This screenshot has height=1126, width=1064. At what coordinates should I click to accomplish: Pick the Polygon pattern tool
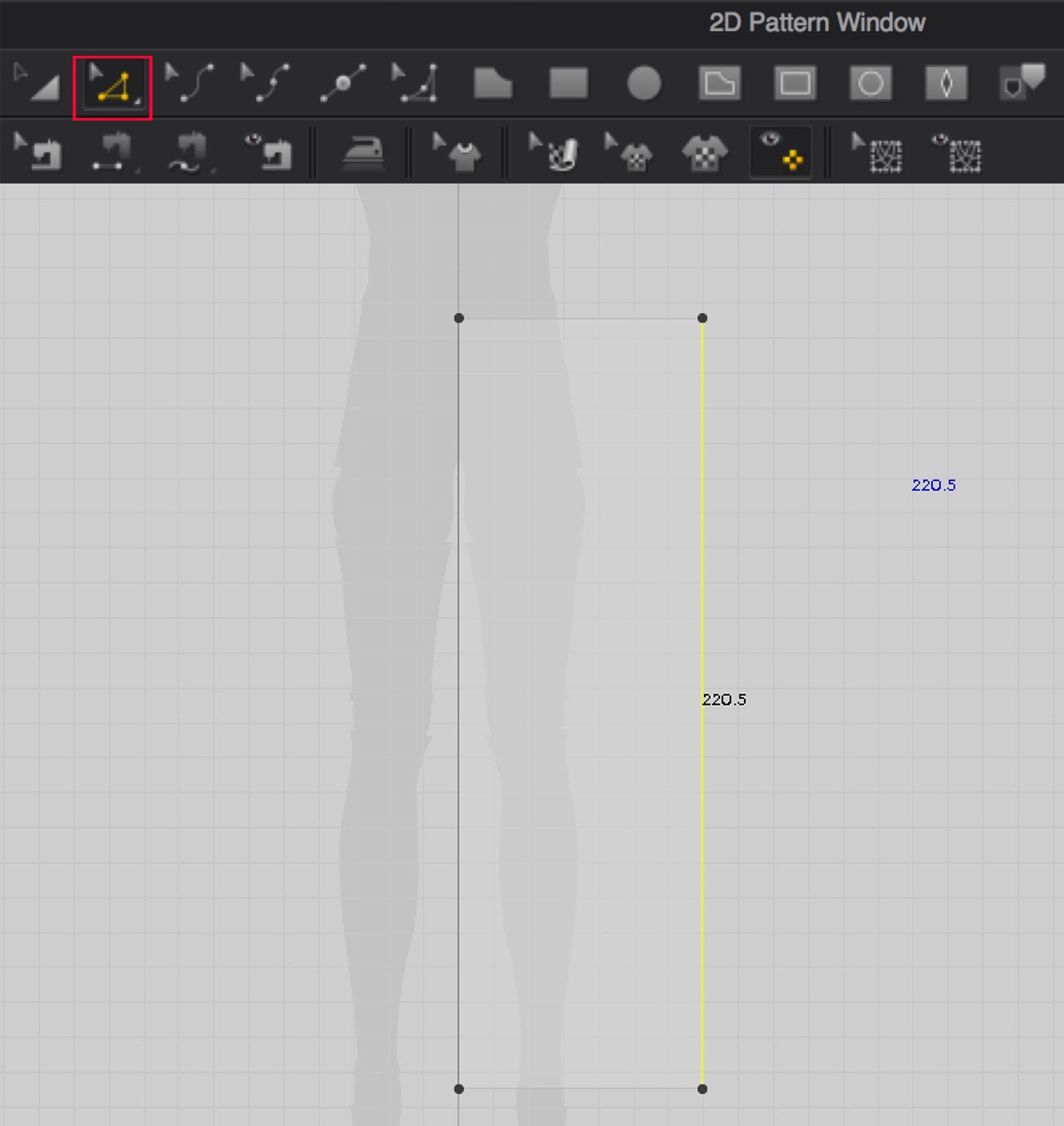[492, 83]
